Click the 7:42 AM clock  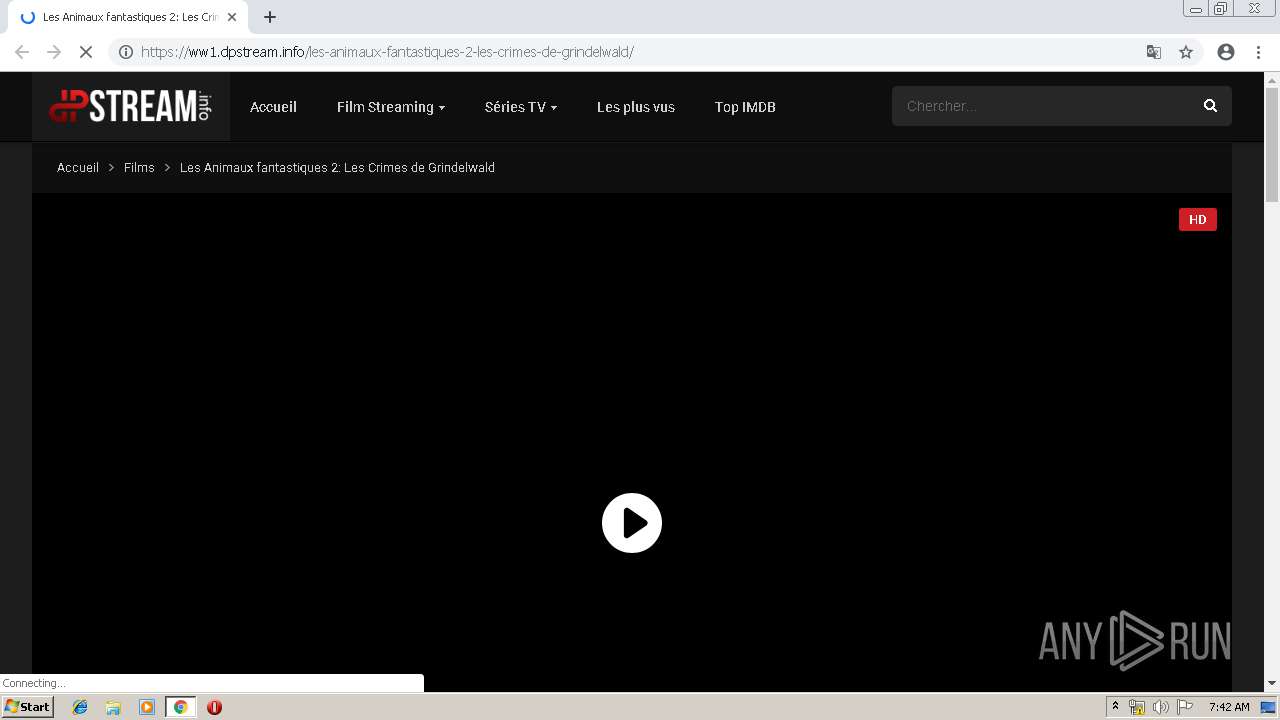1229,707
